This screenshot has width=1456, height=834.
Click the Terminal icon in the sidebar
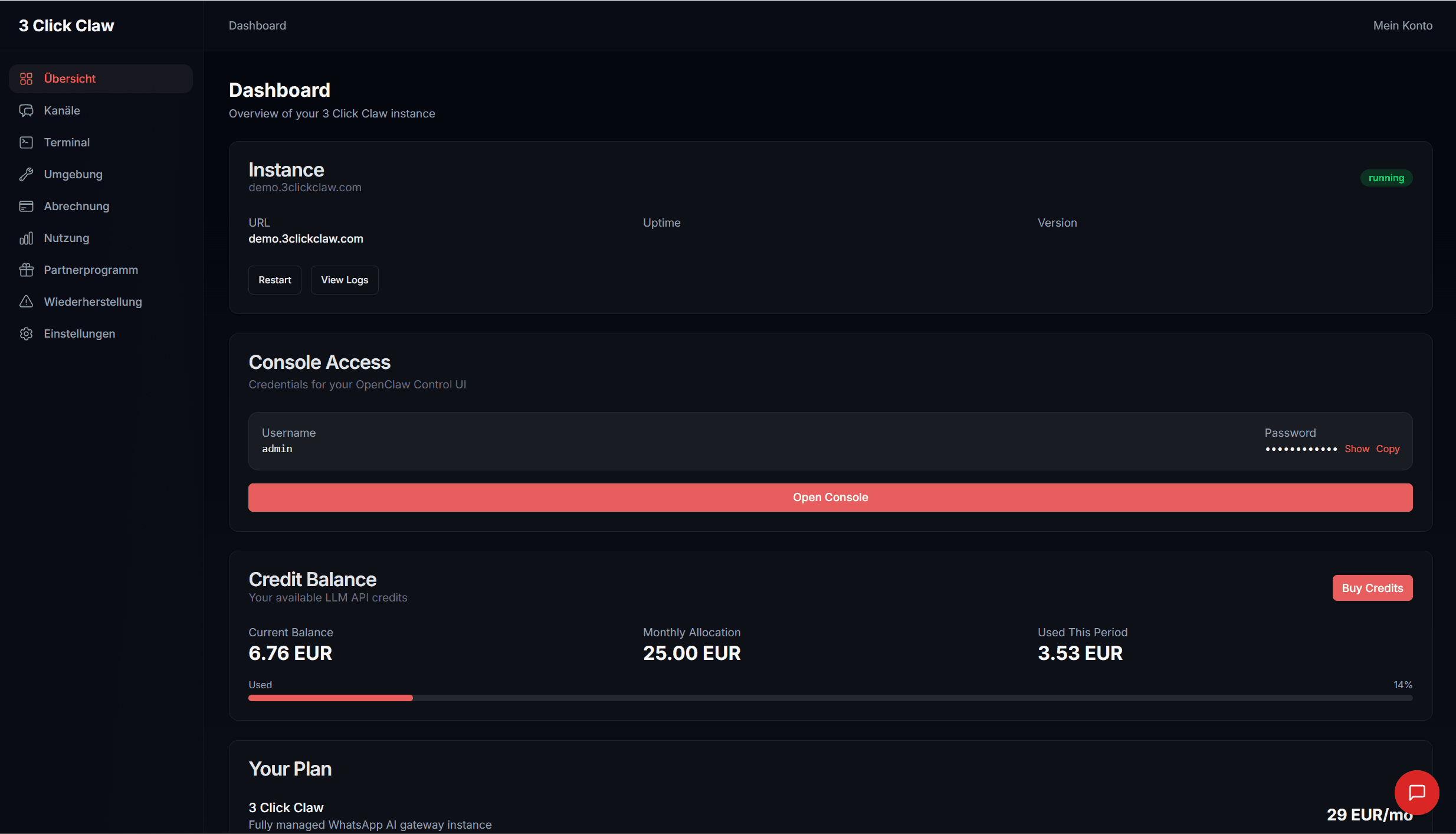27,142
